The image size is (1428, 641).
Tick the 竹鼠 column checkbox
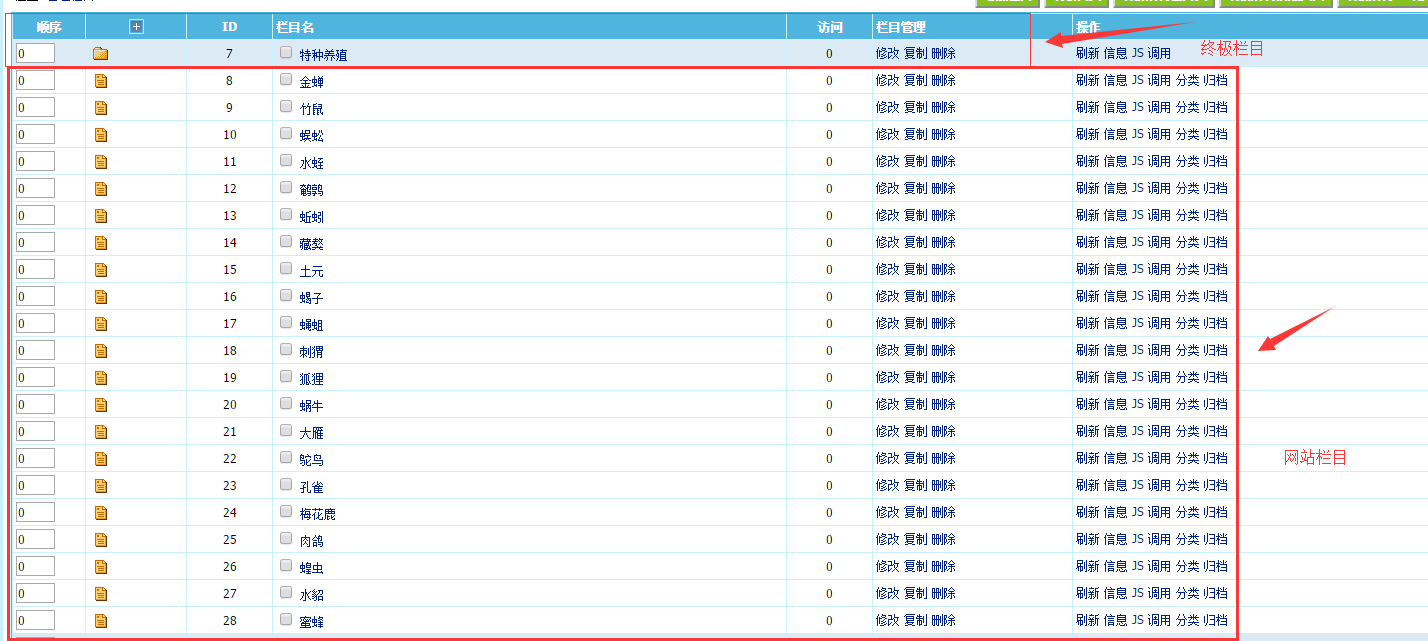[x=287, y=106]
